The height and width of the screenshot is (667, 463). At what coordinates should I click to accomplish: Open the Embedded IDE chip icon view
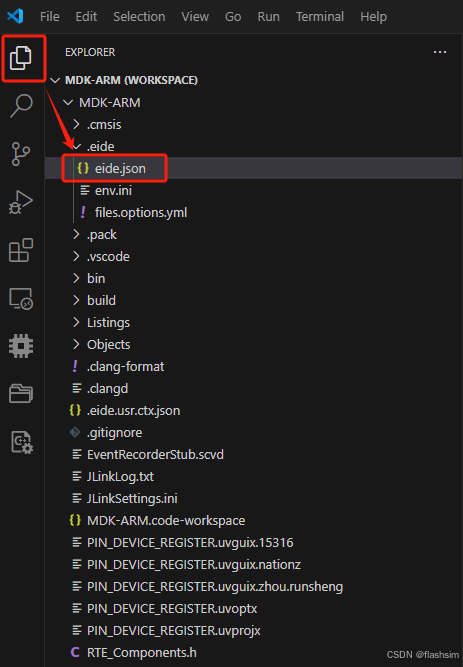click(x=21, y=346)
